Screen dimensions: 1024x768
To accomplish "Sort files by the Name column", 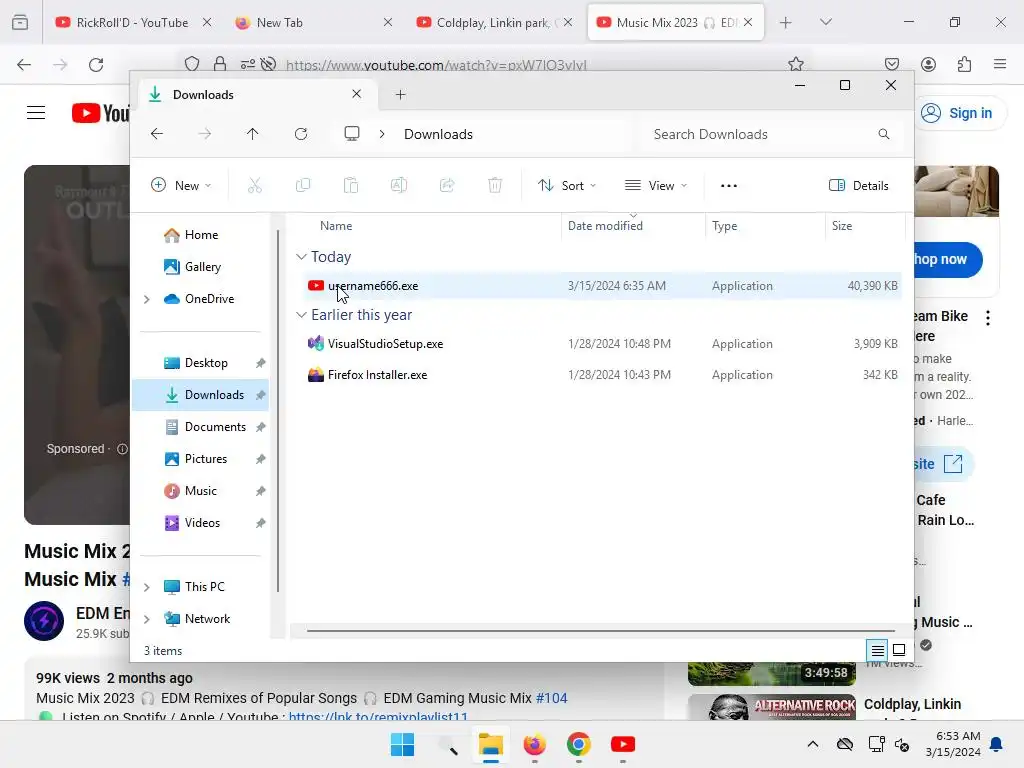I will pyautogui.click(x=336, y=225).
